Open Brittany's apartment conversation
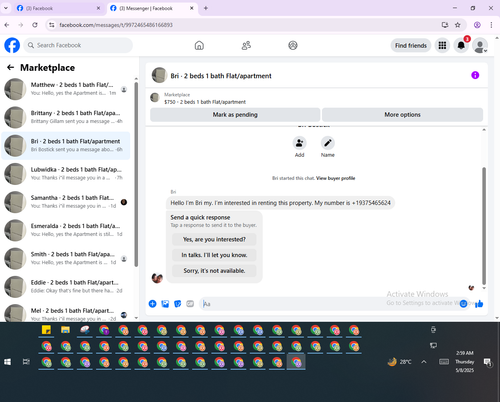The width and height of the screenshot is (500, 402). pos(66,117)
